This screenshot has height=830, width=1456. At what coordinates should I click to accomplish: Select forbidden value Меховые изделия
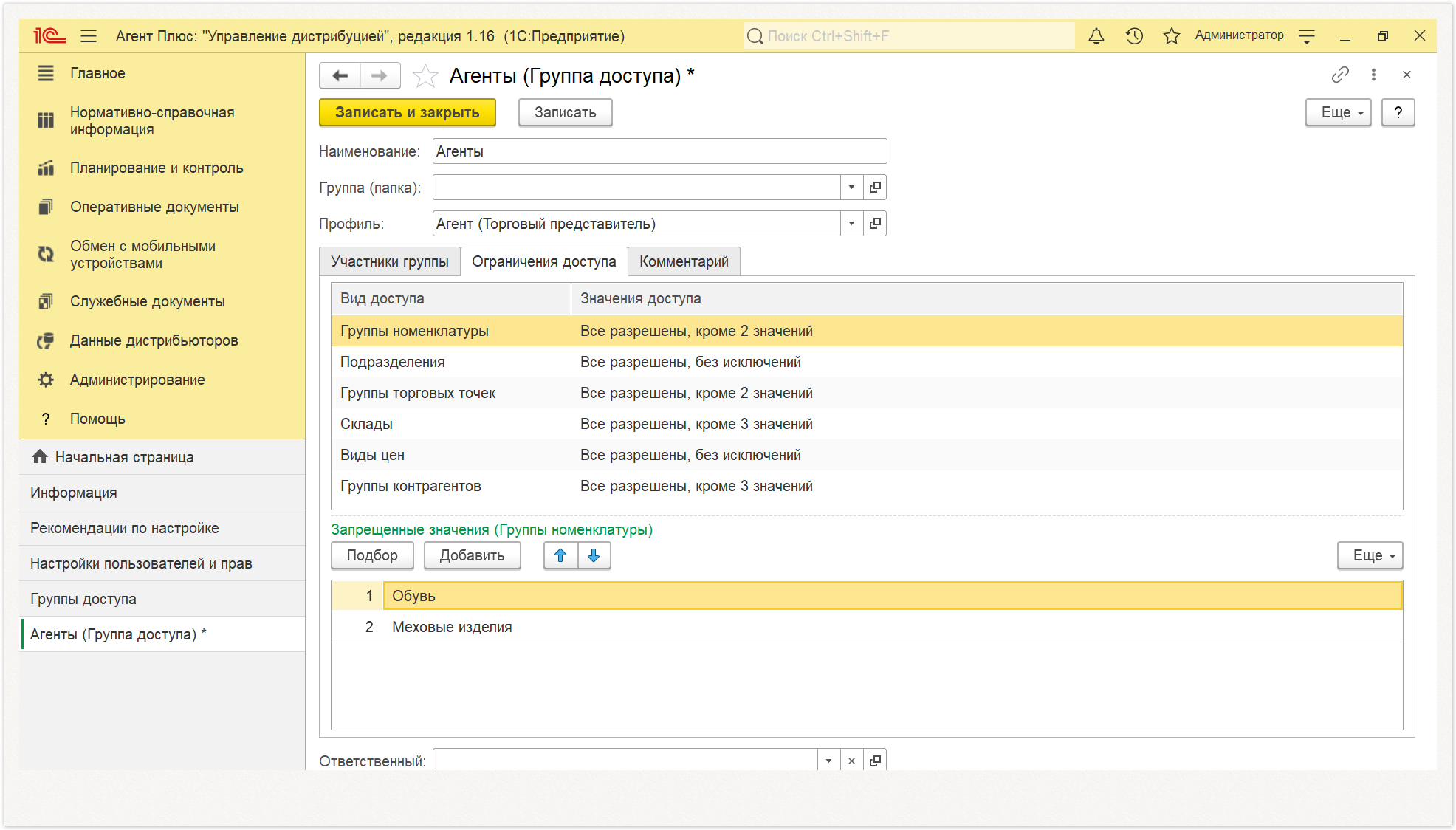[867, 627]
